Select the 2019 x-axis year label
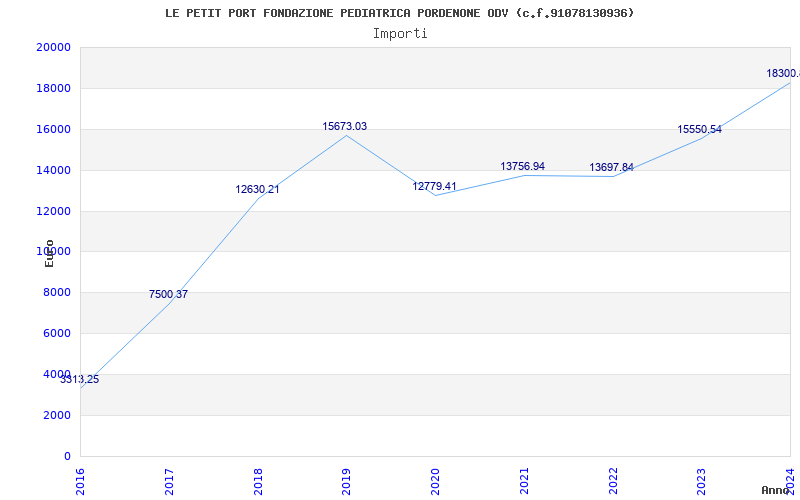Image resolution: width=800 pixels, height=500 pixels. [346, 480]
